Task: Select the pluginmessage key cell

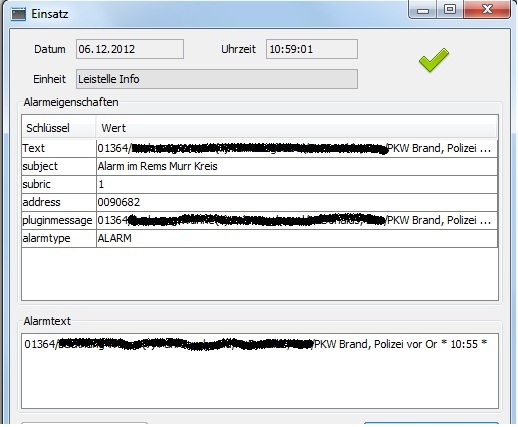Action: (59, 220)
